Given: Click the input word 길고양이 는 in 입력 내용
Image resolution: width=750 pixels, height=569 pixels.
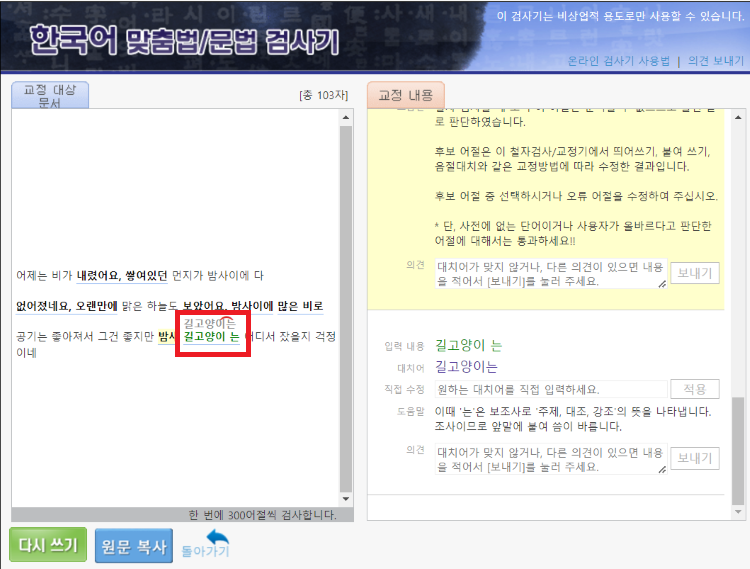Looking at the screenshot, I should coord(468,345).
